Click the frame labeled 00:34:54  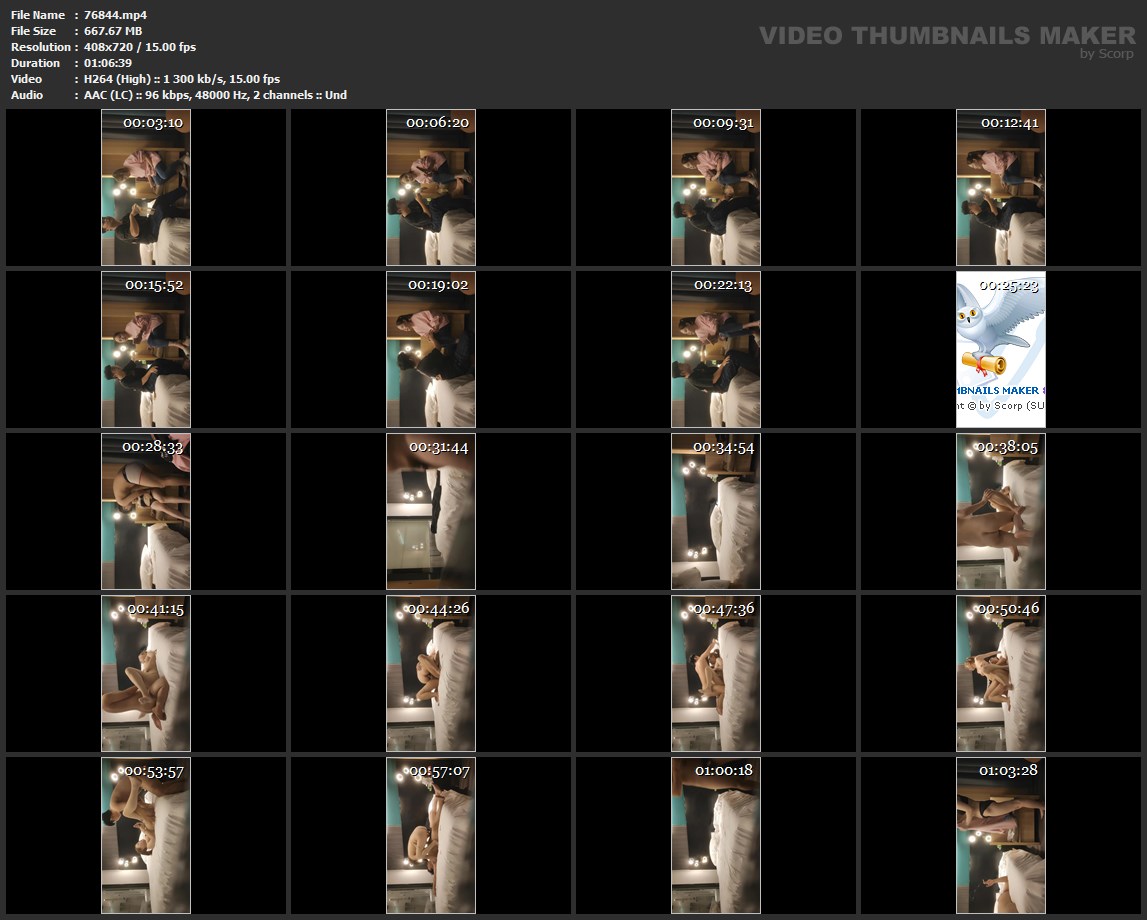click(716, 512)
